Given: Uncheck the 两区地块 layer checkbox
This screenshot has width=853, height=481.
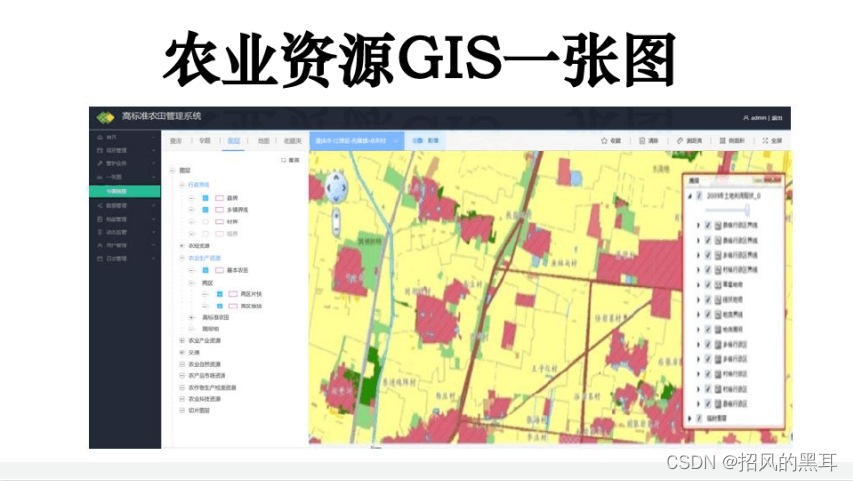Looking at the screenshot, I should (220, 306).
